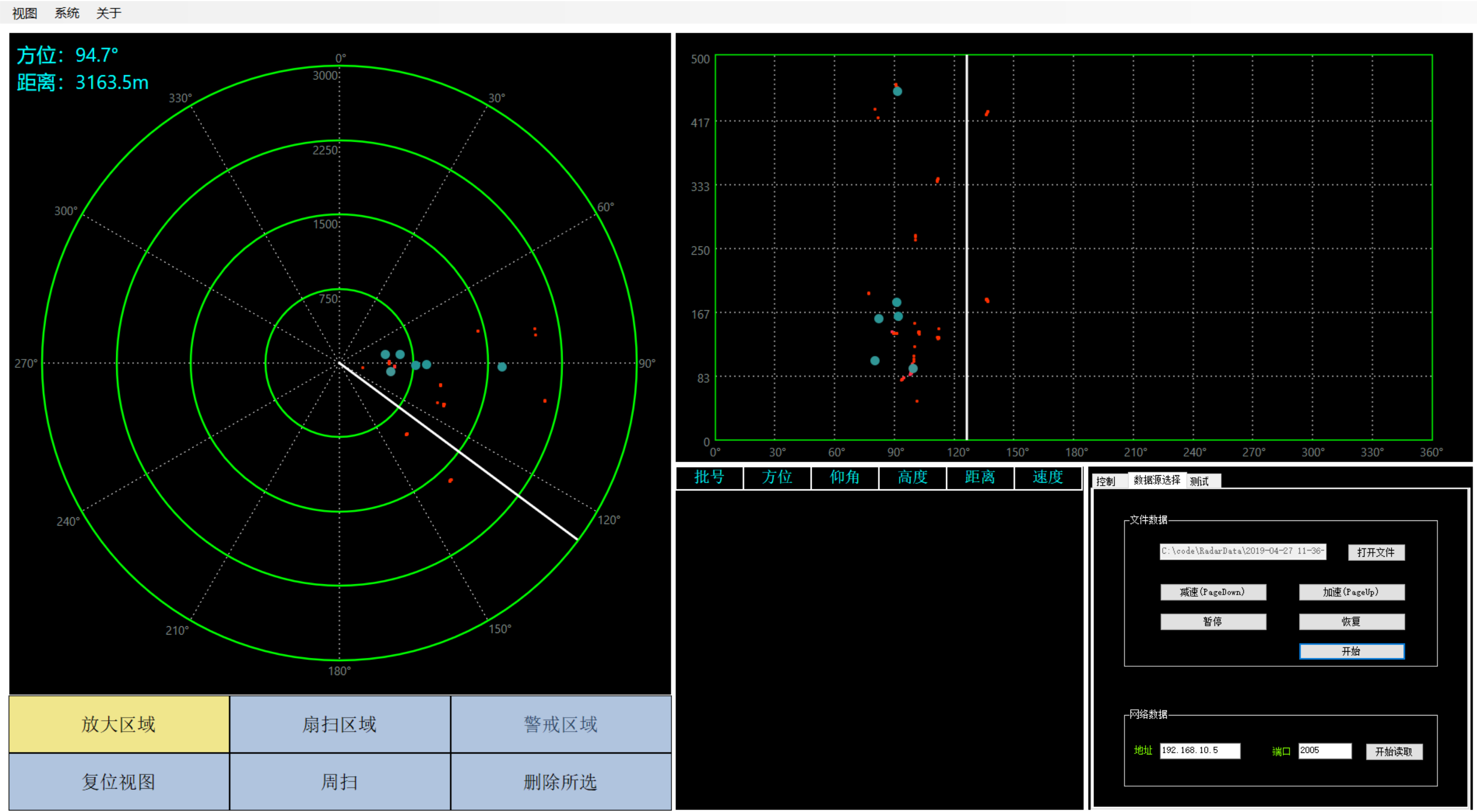
Task: Open the 关于 menu
Action: (108, 12)
